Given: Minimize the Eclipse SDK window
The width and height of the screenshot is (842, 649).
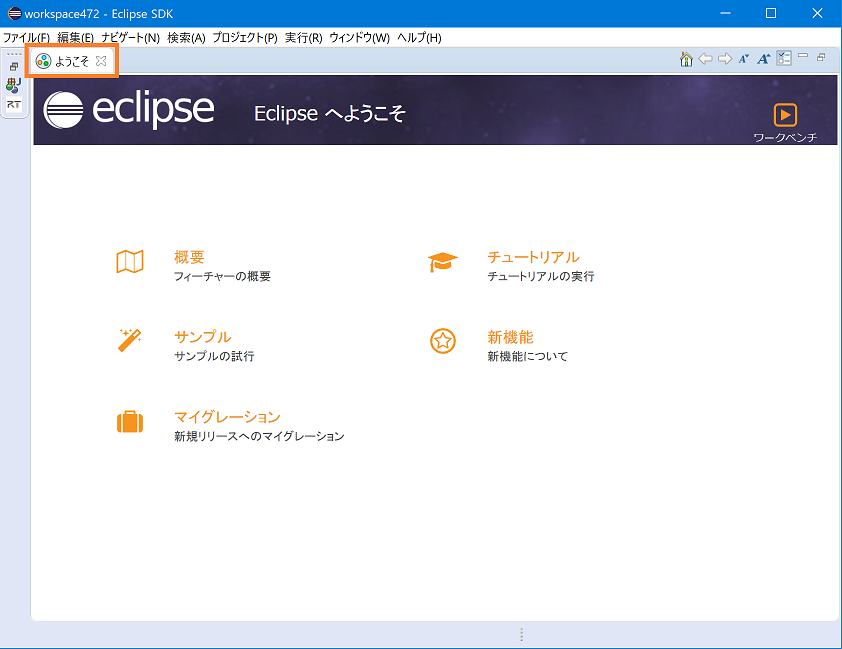Looking at the screenshot, I should tap(725, 13).
